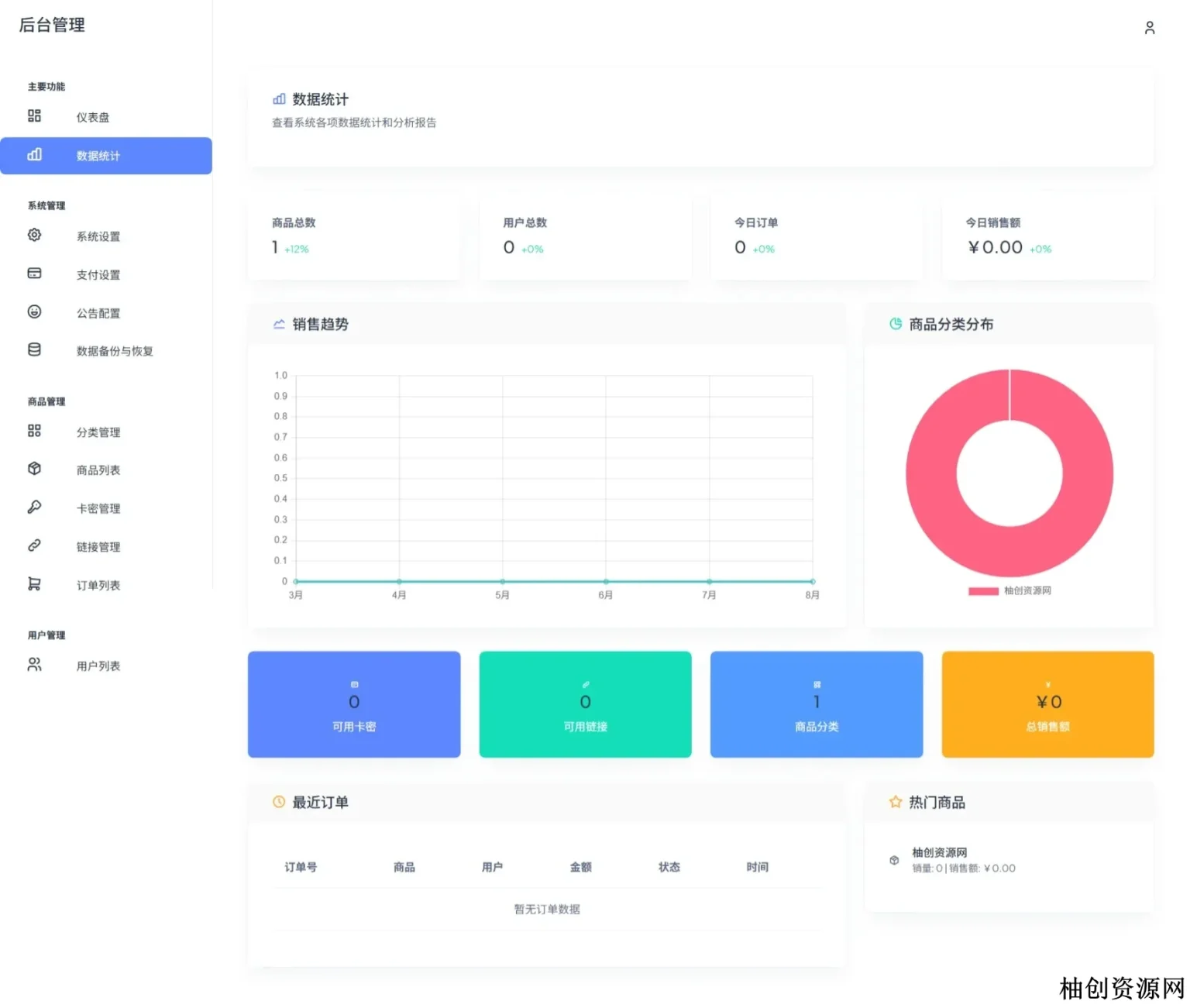Click the dashboard grid icon beside 仪表盘
The height and width of the screenshot is (1008, 1190).
coord(34,116)
